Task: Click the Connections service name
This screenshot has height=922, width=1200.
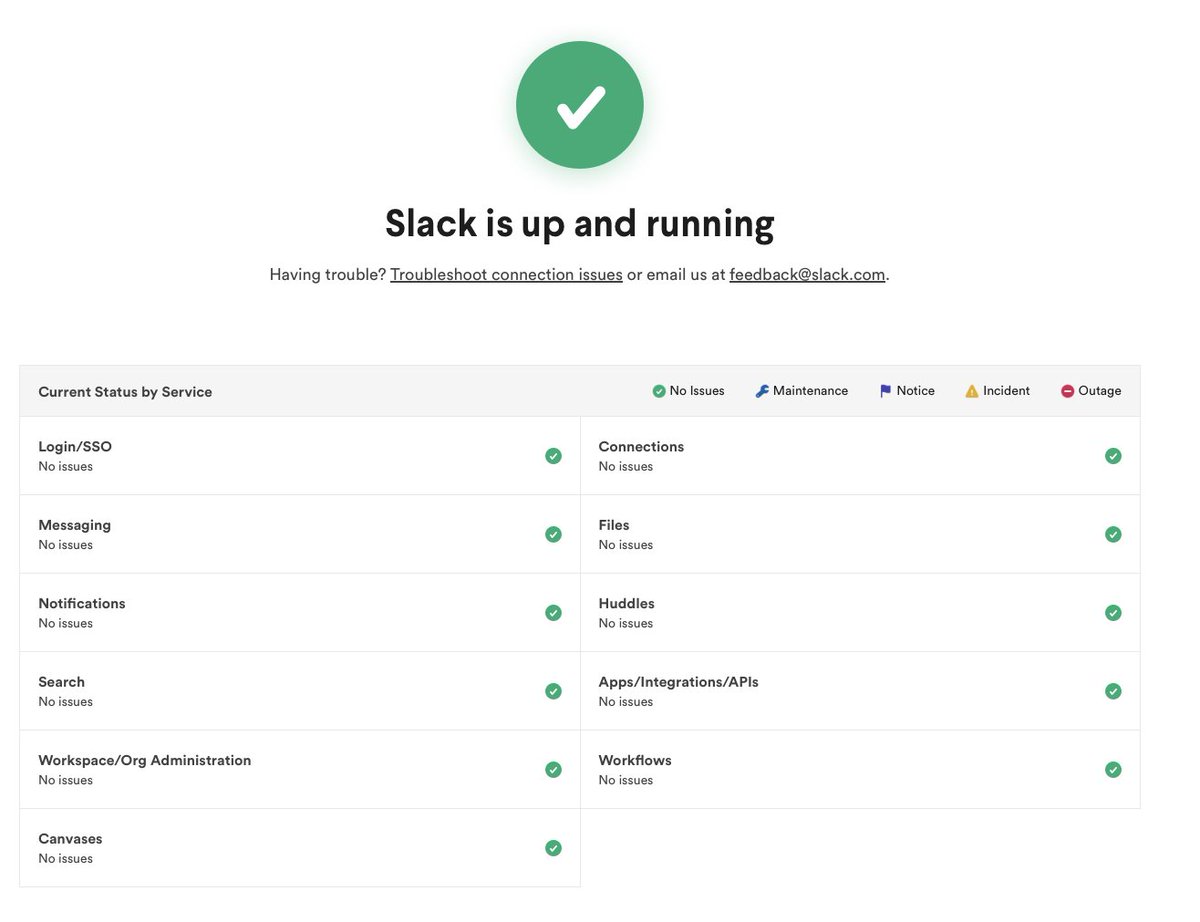Action: (x=641, y=447)
